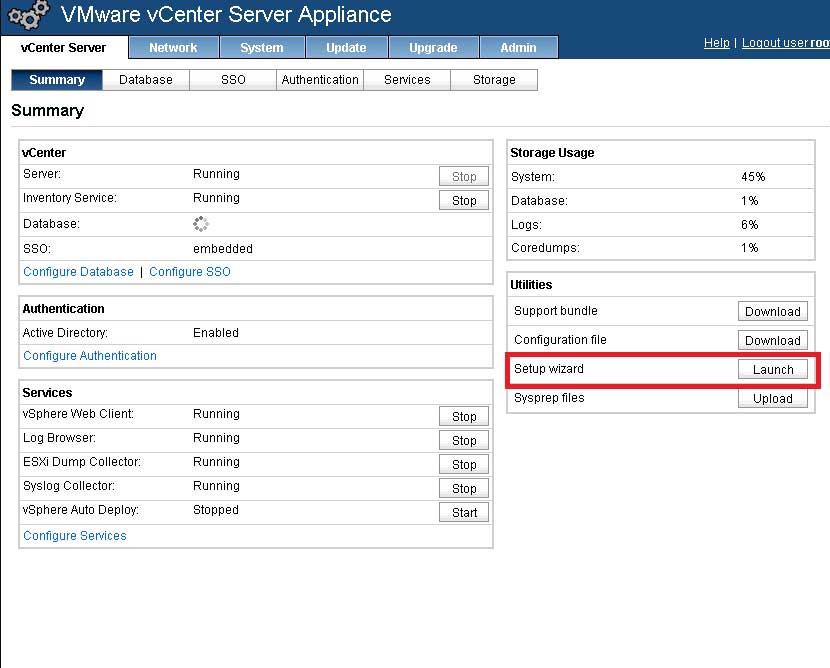Select the Summary sub-tab
Image resolution: width=830 pixels, height=668 pixels.
[57, 79]
